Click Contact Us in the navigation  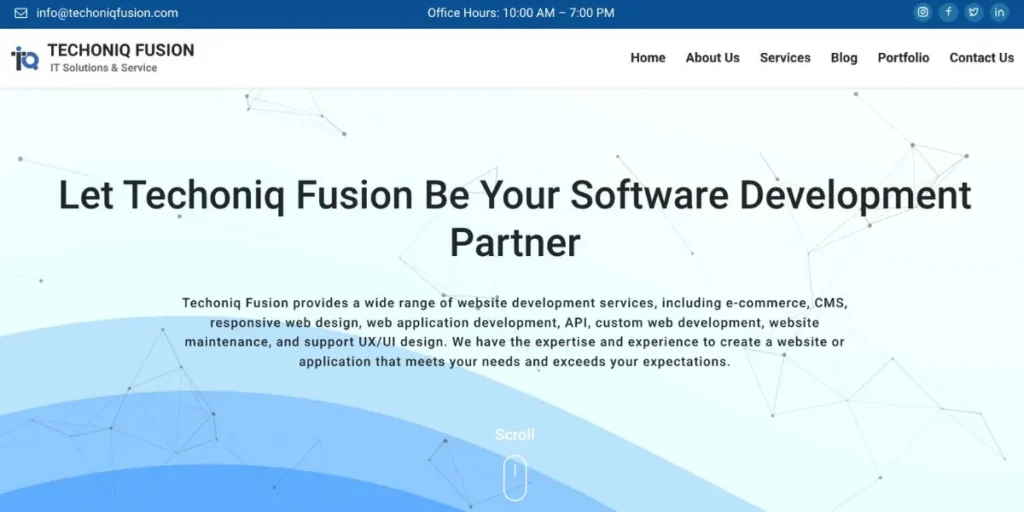click(x=981, y=58)
